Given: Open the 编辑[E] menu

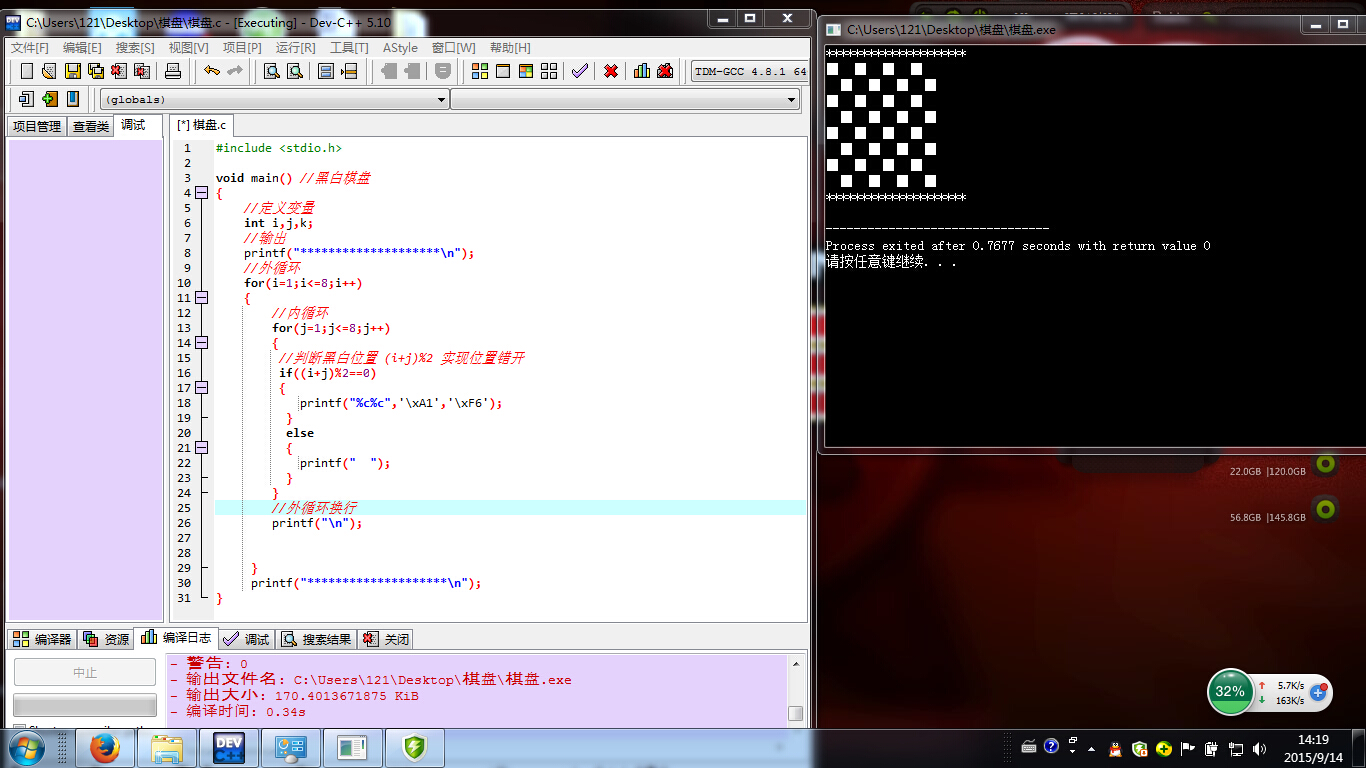Looking at the screenshot, I should click(82, 47).
